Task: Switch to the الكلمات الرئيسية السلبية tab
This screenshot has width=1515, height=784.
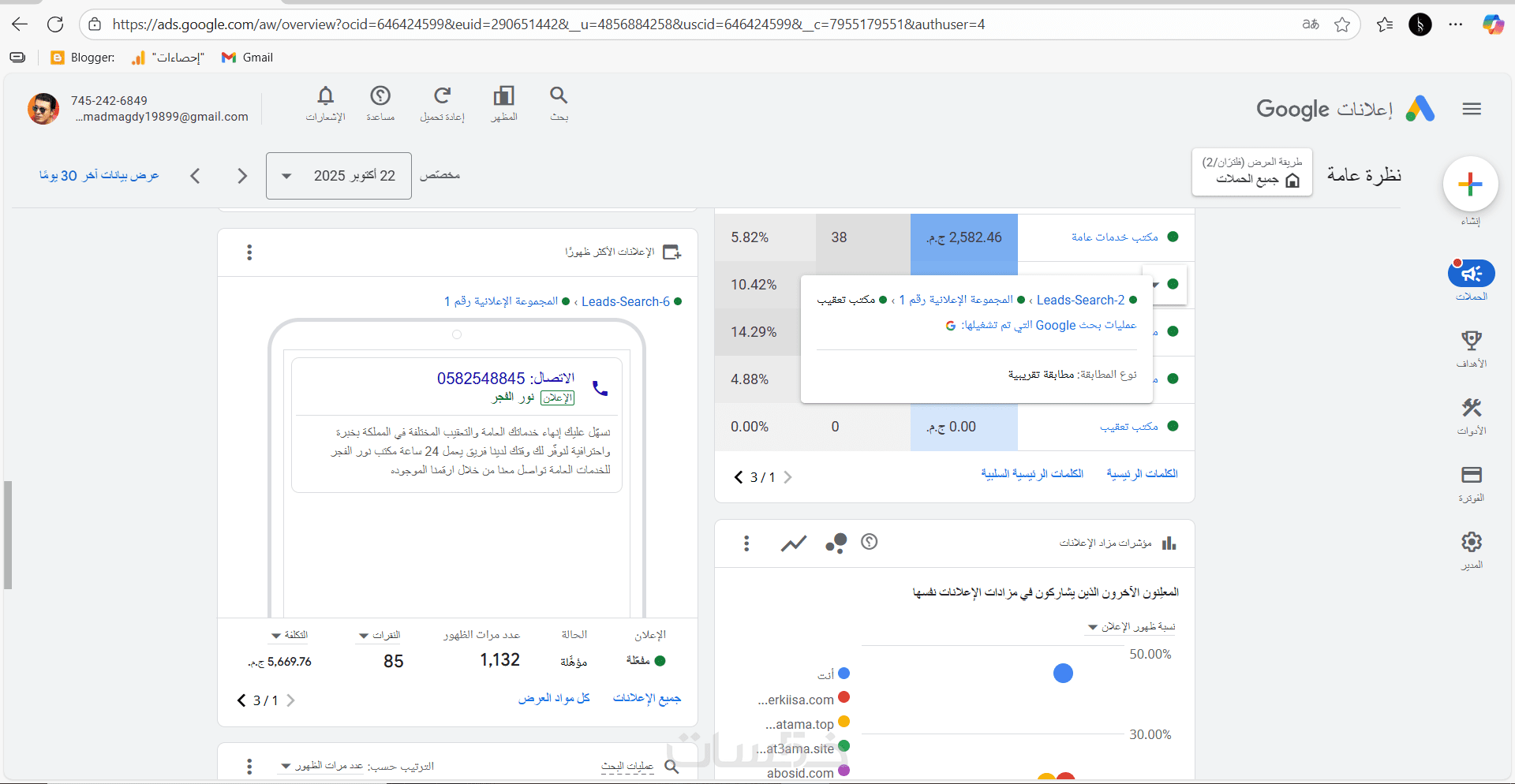Action: tap(1032, 473)
